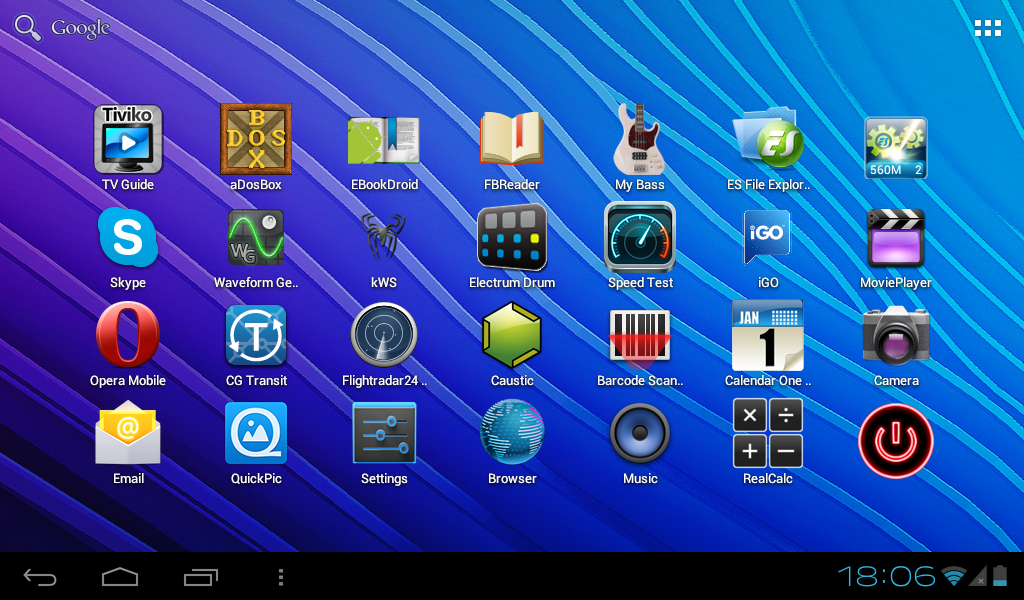The image size is (1024, 600).
Task: Open the Recent apps button
Action: tap(200, 577)
